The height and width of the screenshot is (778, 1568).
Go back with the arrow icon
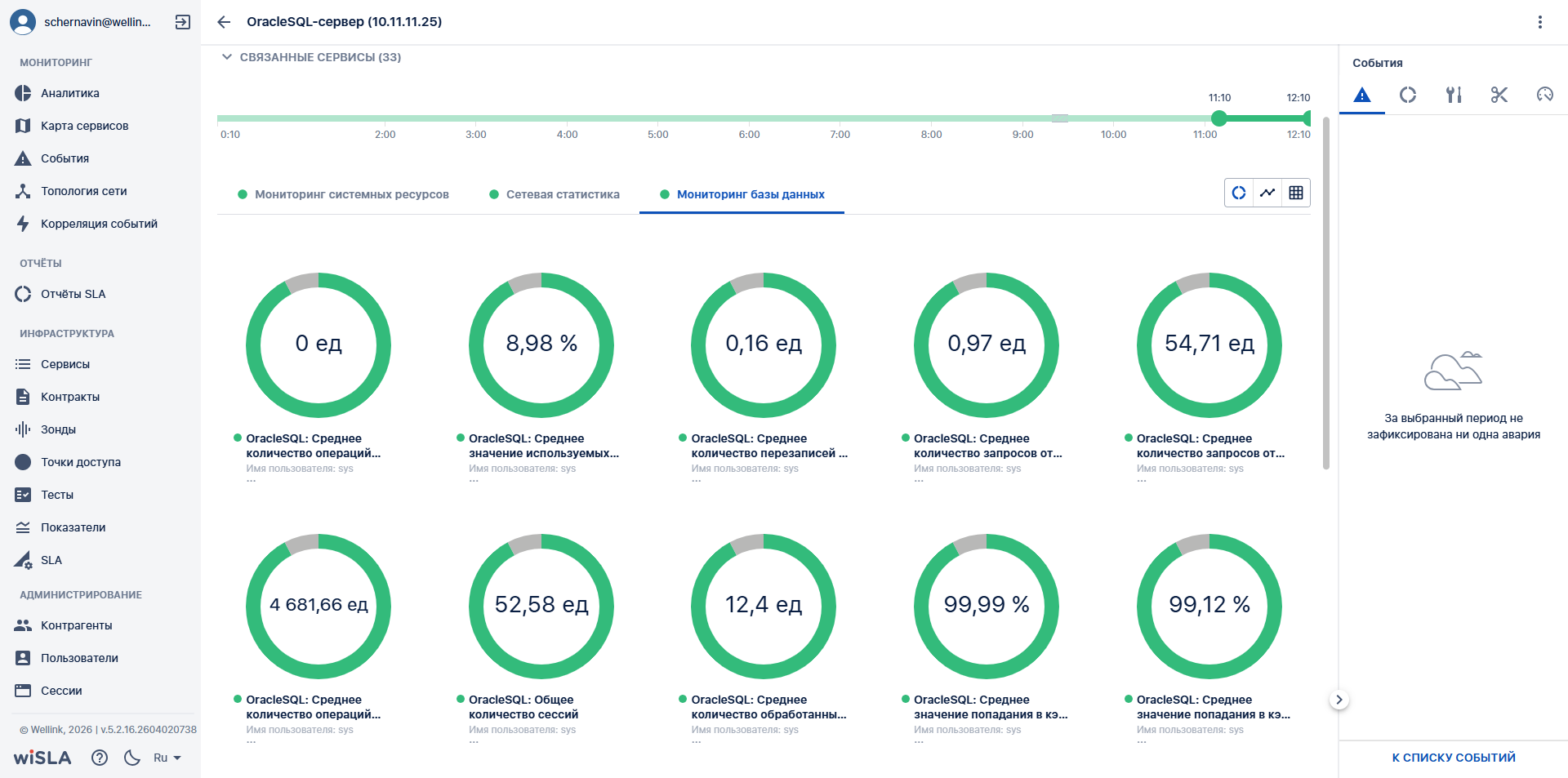coord(224,22)
